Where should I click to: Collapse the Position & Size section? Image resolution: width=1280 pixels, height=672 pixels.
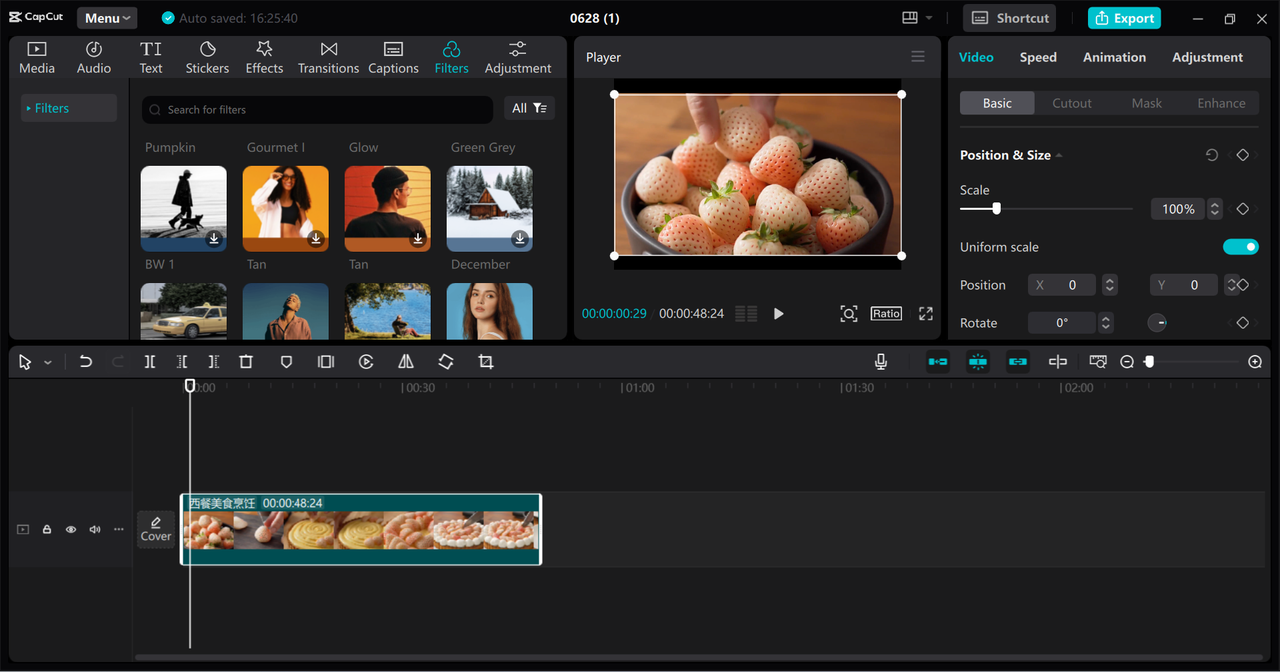[1059, 156]
